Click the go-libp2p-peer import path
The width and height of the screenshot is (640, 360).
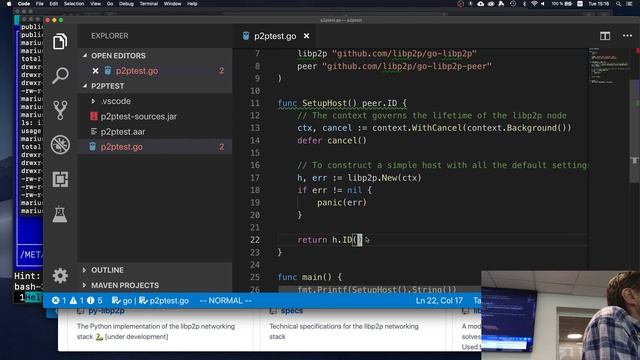[407, 66]
